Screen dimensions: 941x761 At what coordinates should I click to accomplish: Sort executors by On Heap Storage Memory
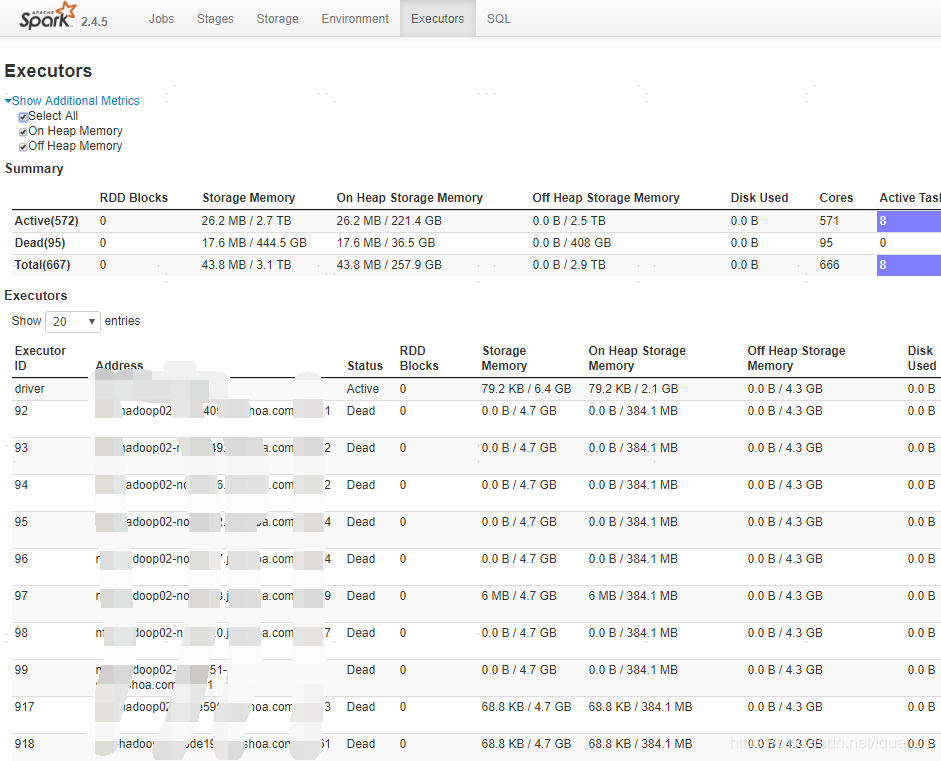637,358
